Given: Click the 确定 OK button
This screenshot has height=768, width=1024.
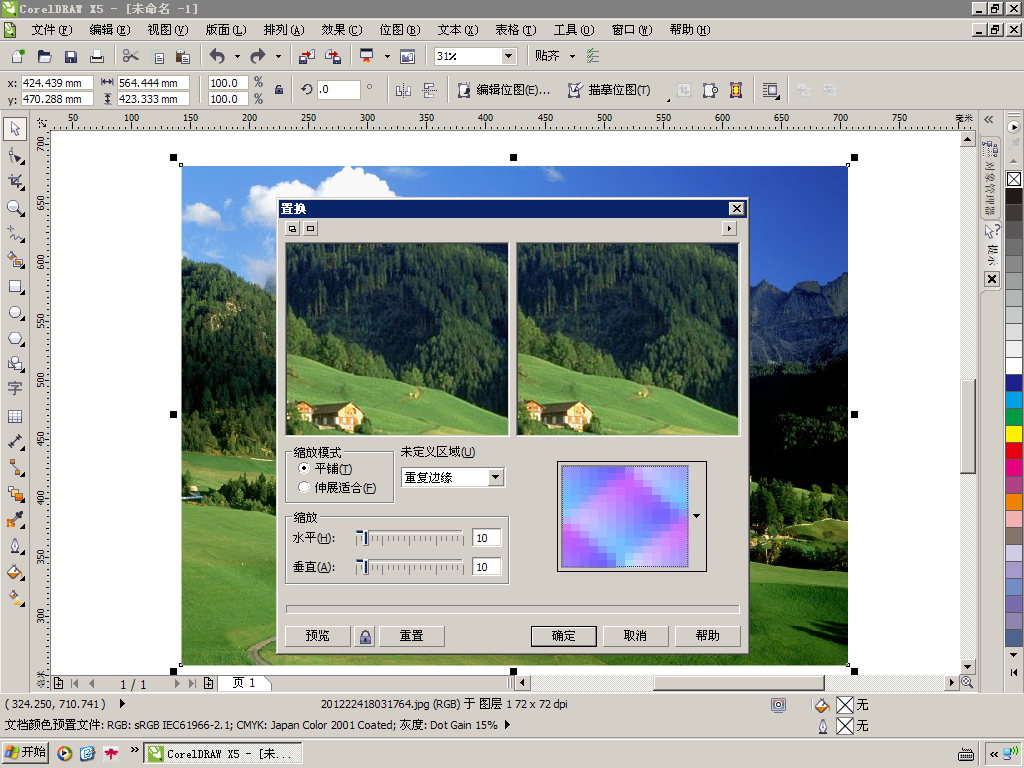Looking at the screenshot, I should tap(564, 636).
